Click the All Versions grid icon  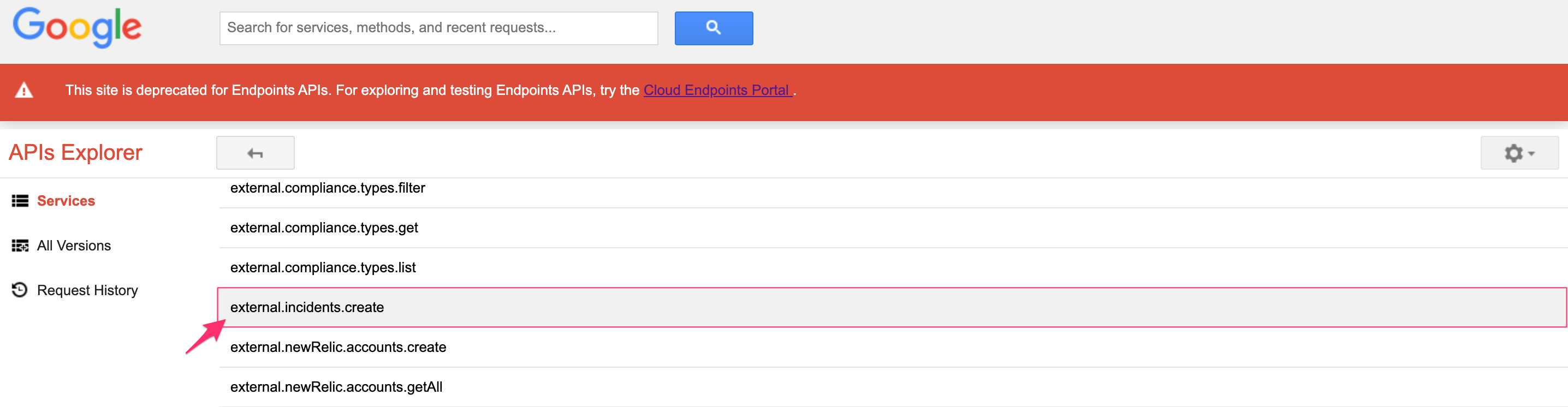20,245
